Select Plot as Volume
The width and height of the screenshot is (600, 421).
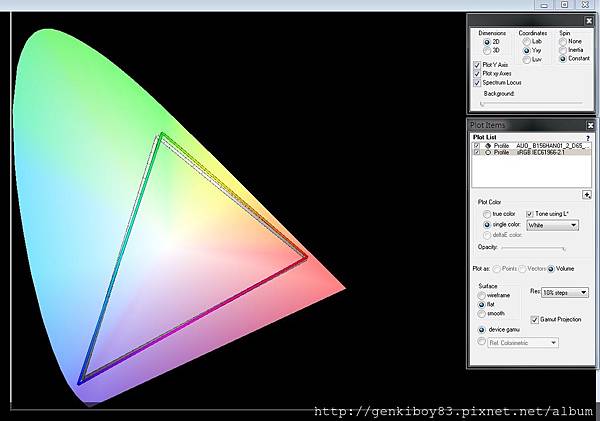coord(551,269)
